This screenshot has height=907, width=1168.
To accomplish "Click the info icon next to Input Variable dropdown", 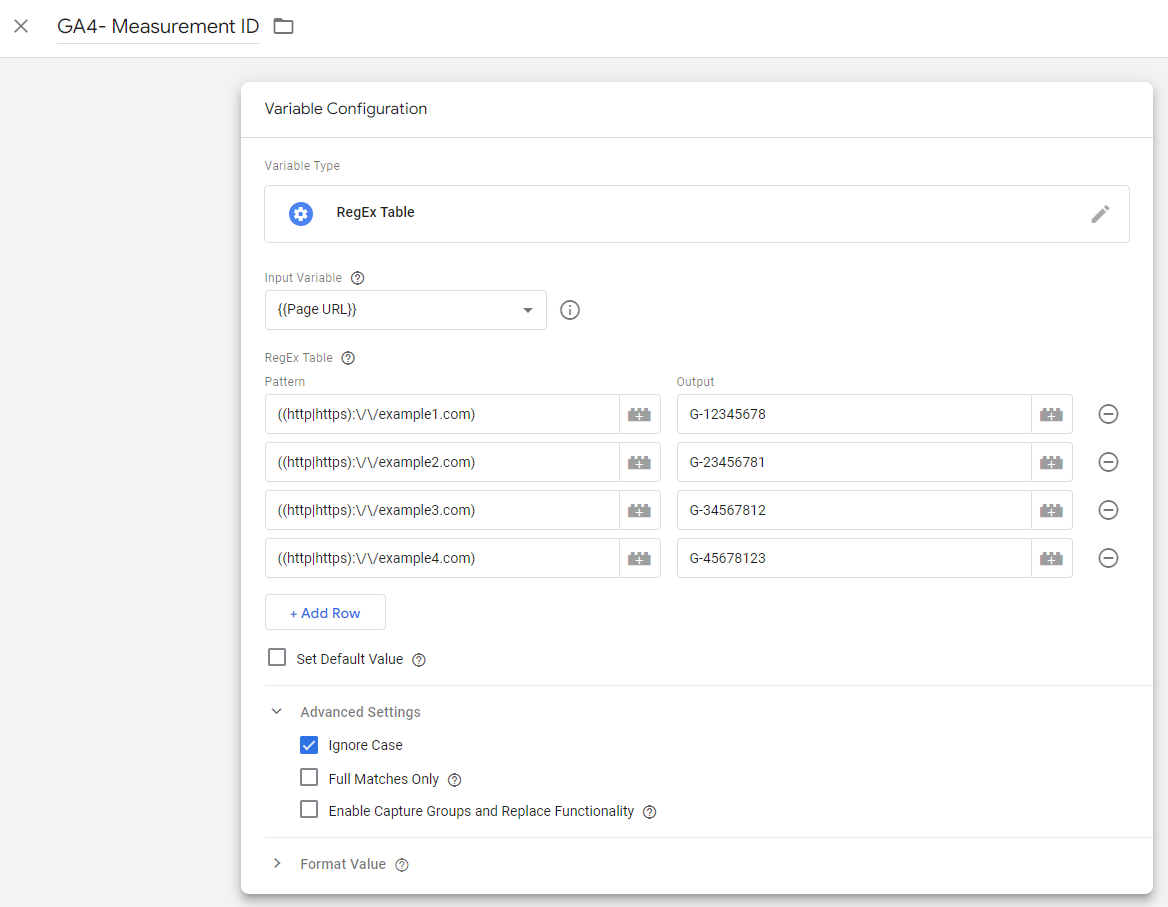I will 570,310.
